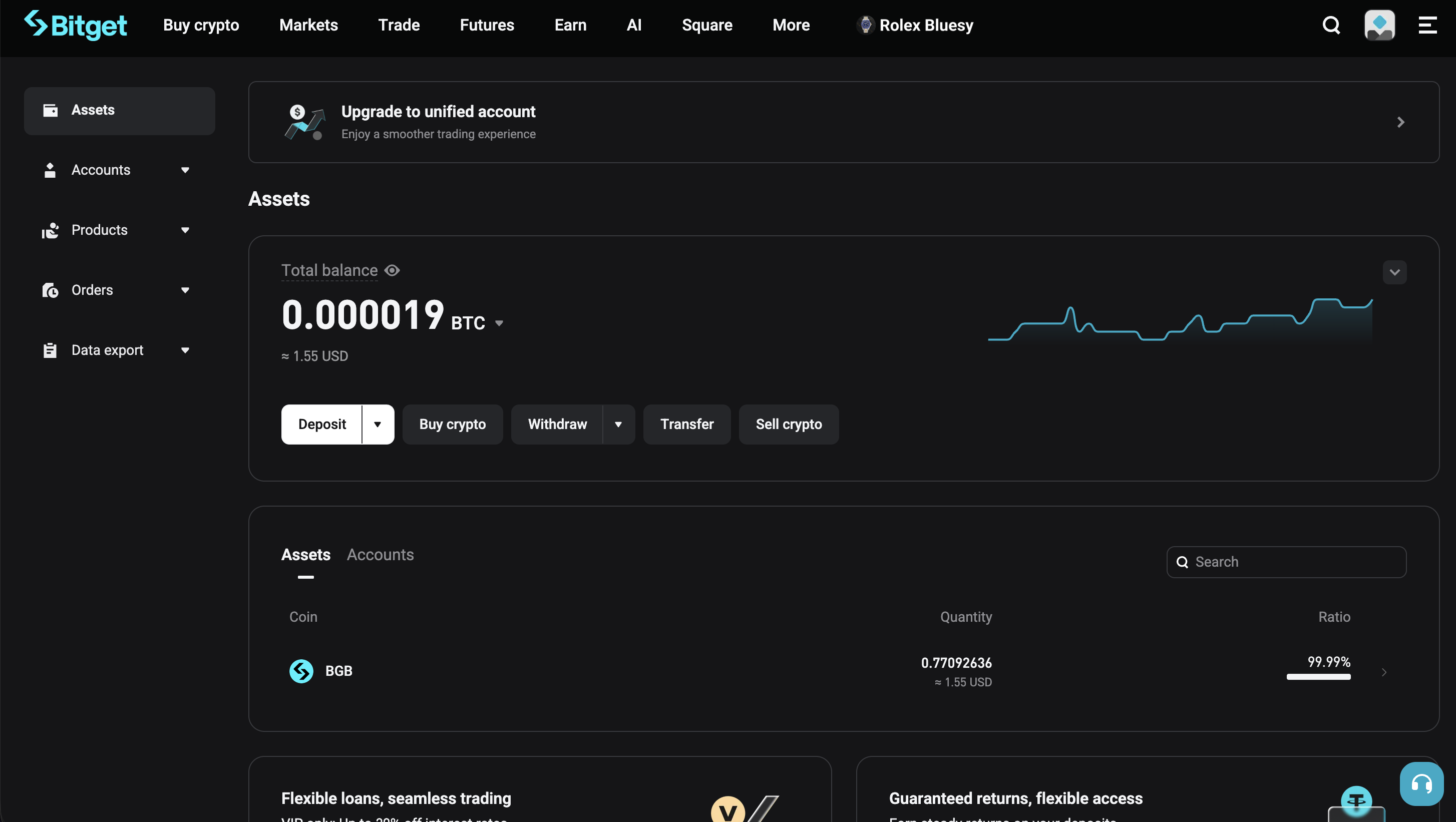Click the Assets wallet icon in sidebar
The height and width of the screenshot is (822, 1456).
[x=50, y=110]
